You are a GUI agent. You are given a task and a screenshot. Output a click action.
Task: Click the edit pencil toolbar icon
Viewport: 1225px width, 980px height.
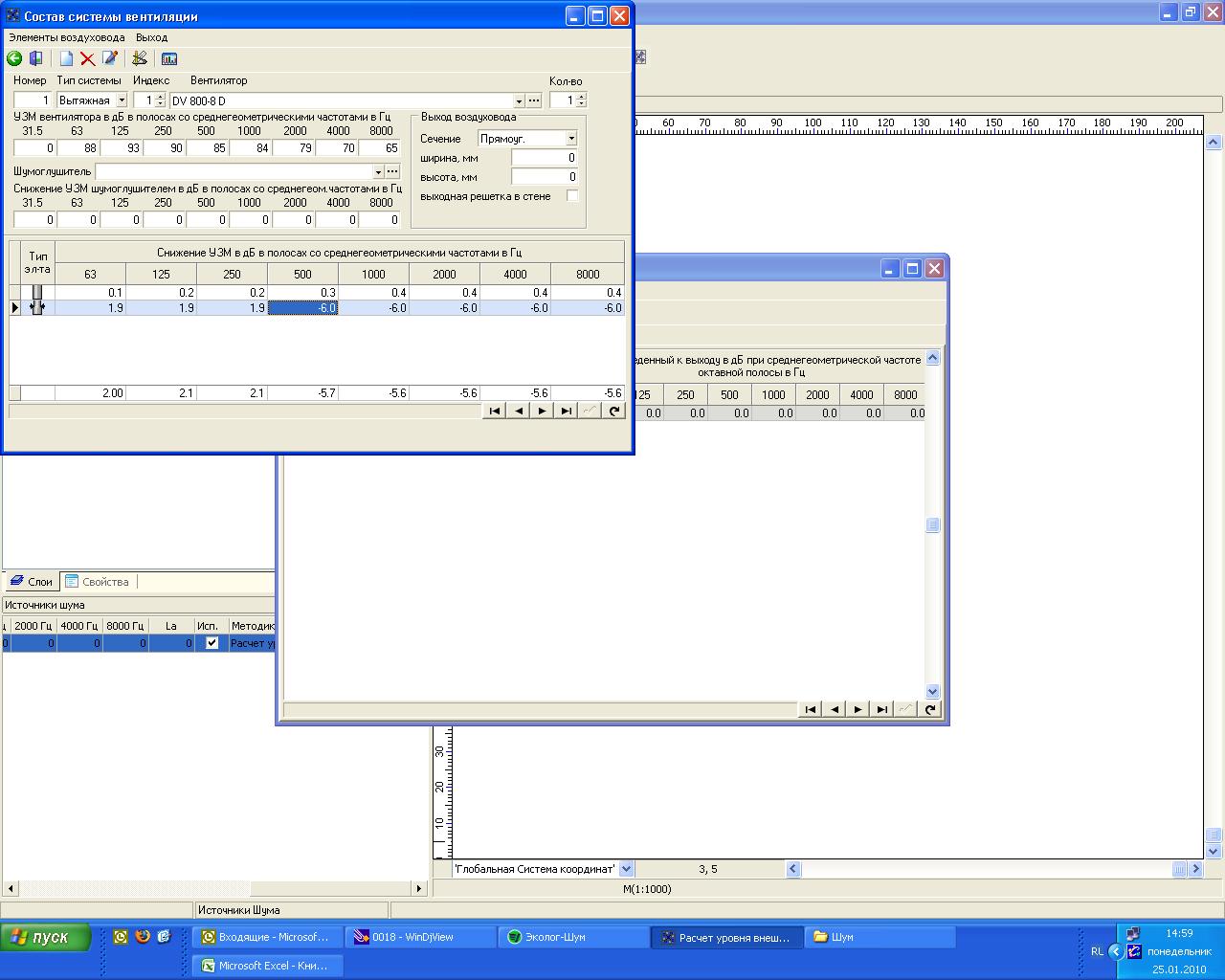tap(110, 58)
